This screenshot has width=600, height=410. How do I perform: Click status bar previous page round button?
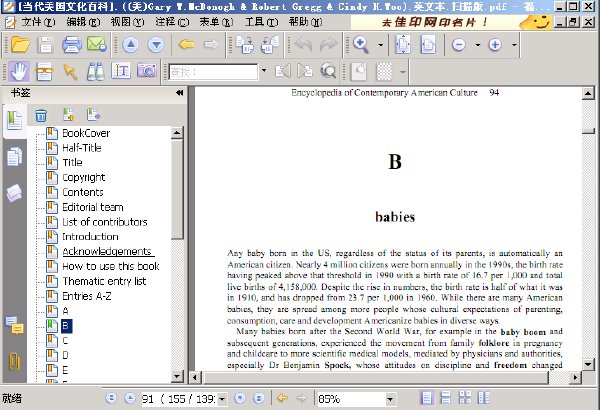coord(130,398)
